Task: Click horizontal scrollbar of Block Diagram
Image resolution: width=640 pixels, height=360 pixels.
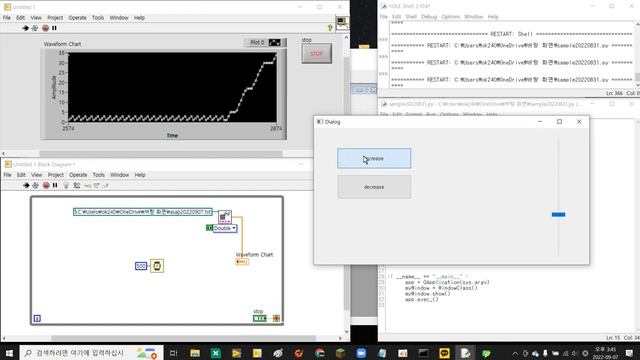Action: [x=183, y=338]
